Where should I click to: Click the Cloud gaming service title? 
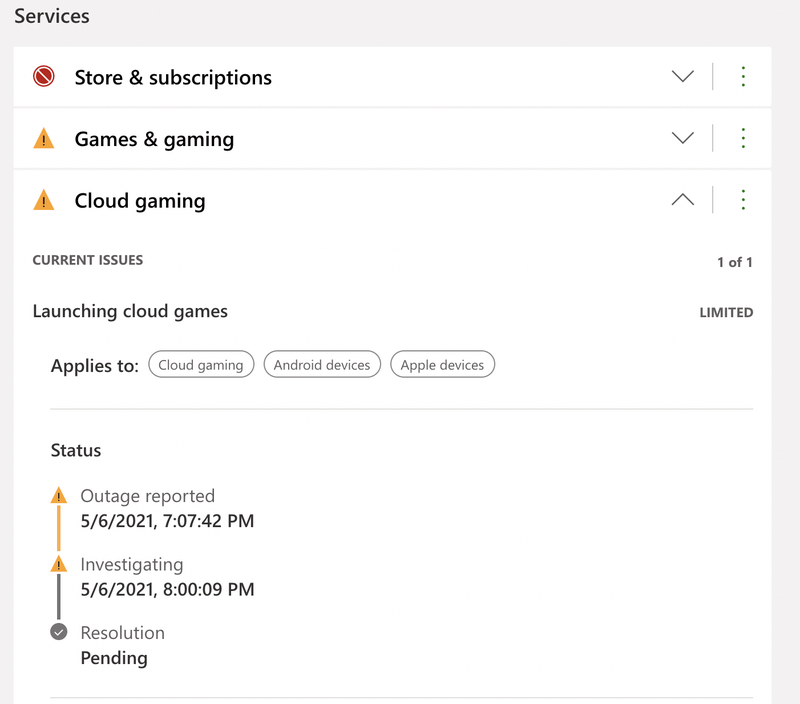point(140,200)
